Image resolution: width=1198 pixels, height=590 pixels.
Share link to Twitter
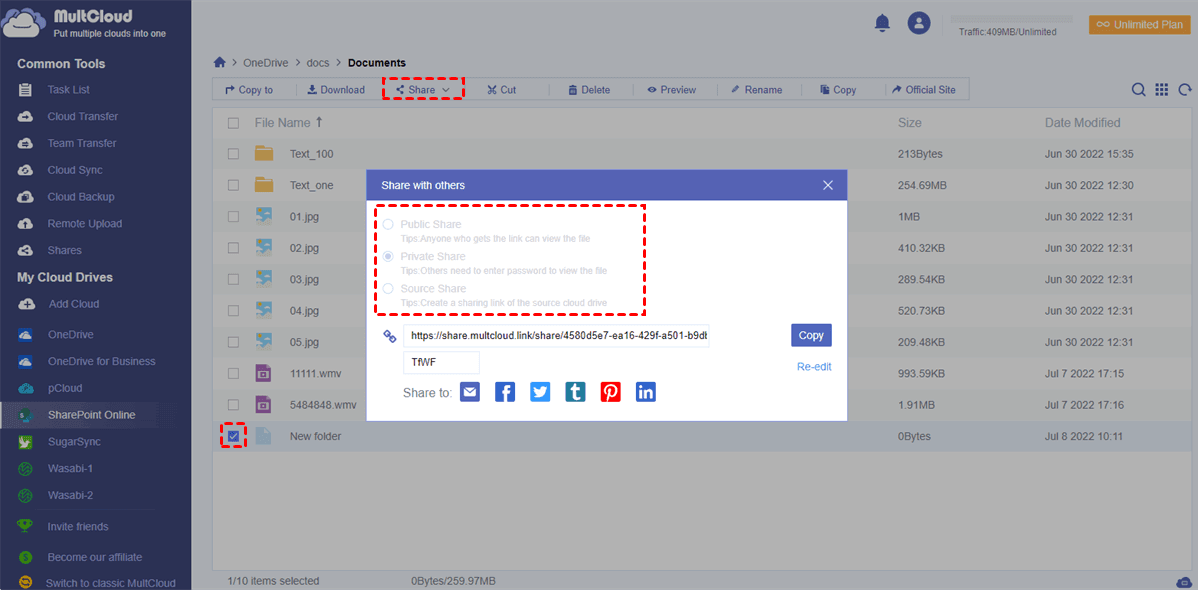(x=540, y=392)
